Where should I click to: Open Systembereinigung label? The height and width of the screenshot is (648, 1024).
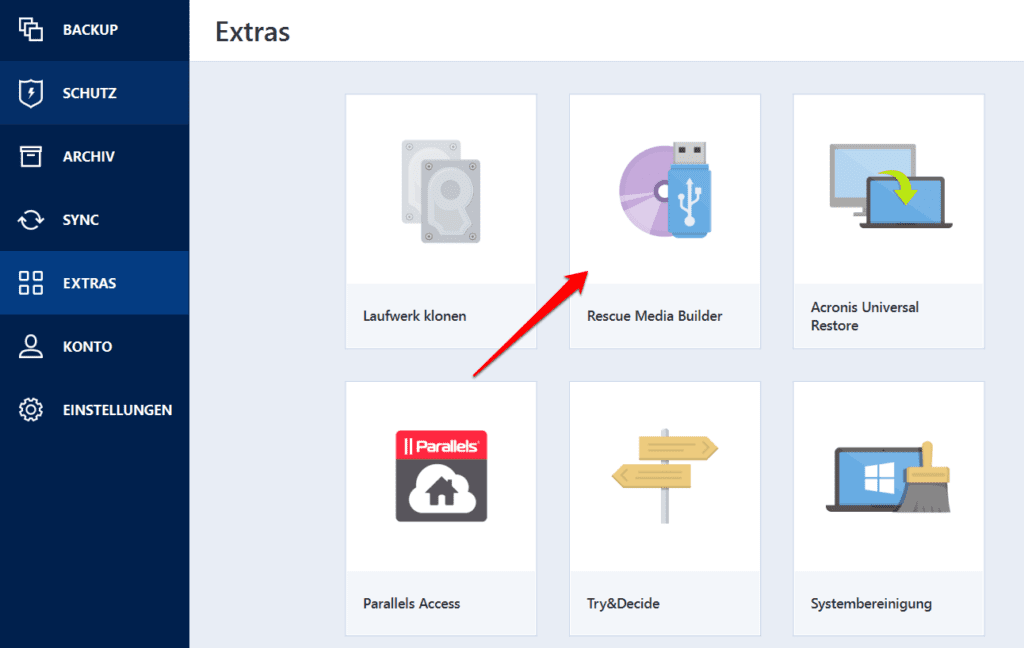click(x=871, y=604)
